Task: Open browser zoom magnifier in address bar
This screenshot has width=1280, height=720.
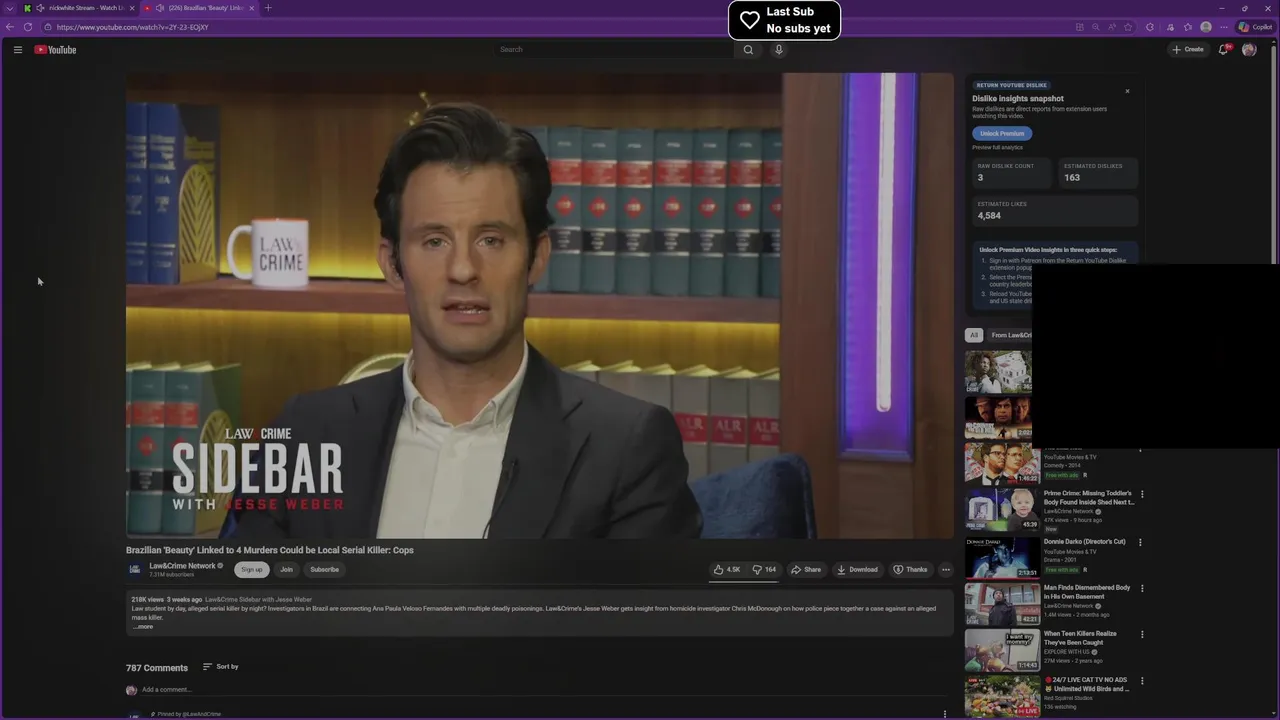Action: [1095, 27]
